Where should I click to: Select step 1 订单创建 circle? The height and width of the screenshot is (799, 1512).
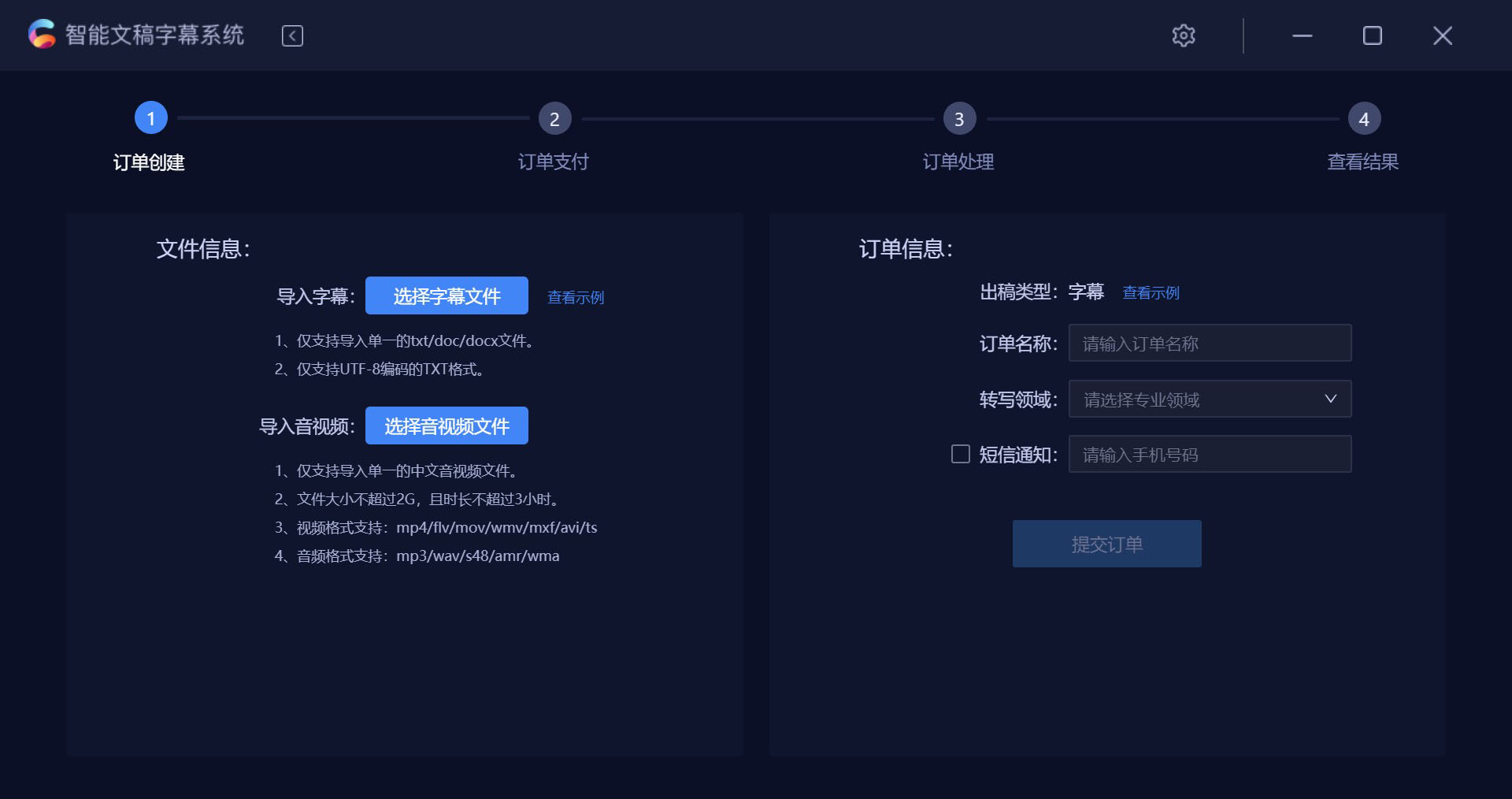pyautogui.click(x=151, y=118)
